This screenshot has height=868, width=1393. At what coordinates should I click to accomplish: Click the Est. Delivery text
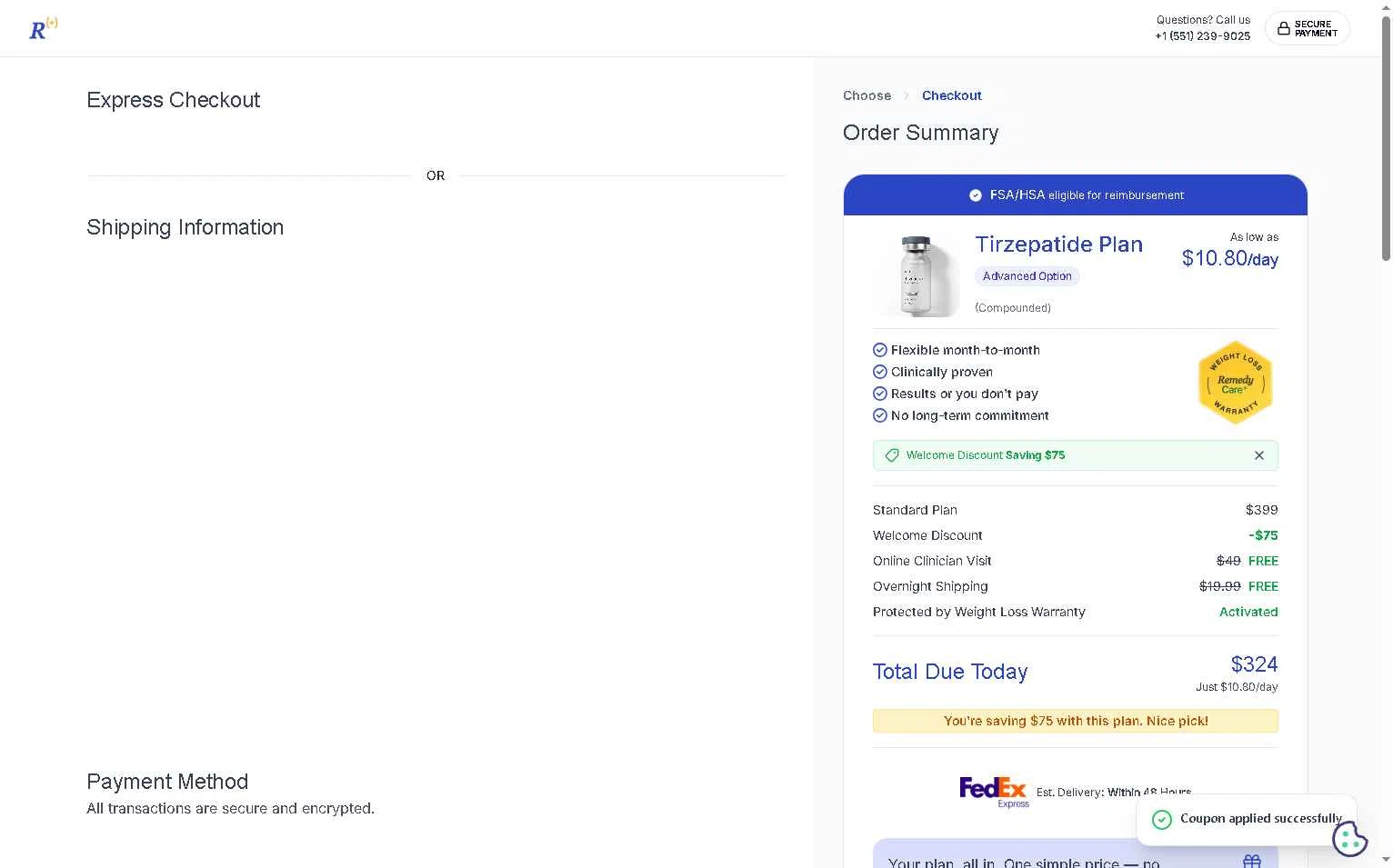coord(1113,792)
